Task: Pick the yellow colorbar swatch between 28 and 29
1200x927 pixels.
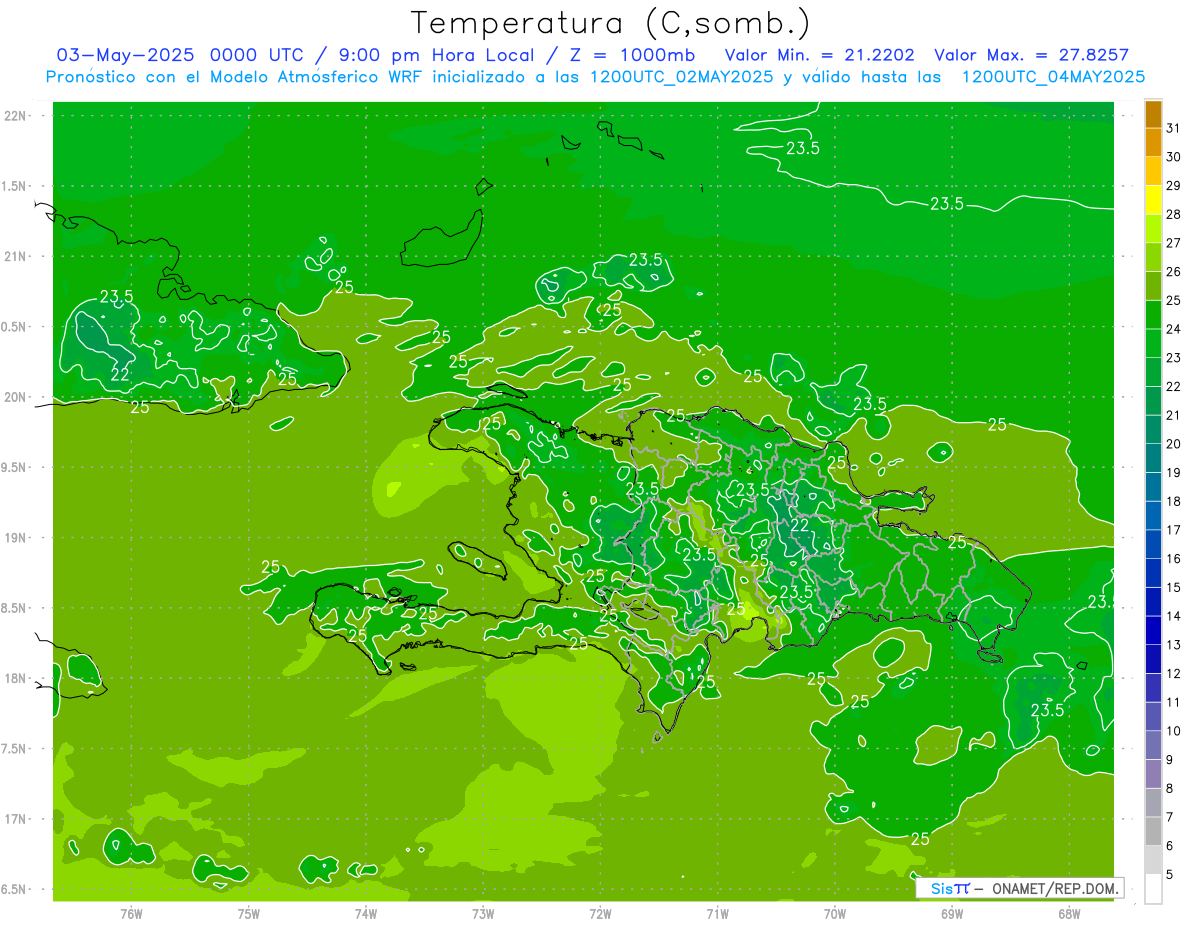Action: pyautogui.click(x=1153, y=200)
